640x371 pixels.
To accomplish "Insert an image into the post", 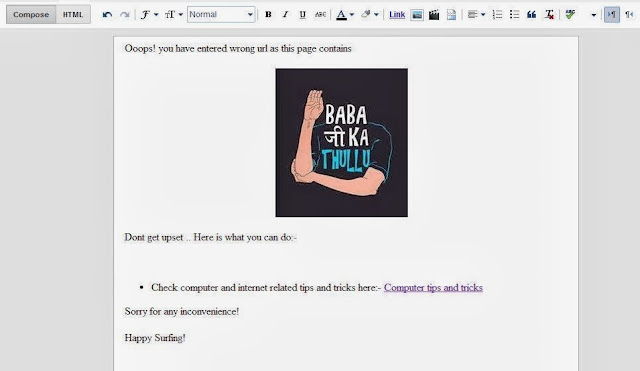I will 417,15.
